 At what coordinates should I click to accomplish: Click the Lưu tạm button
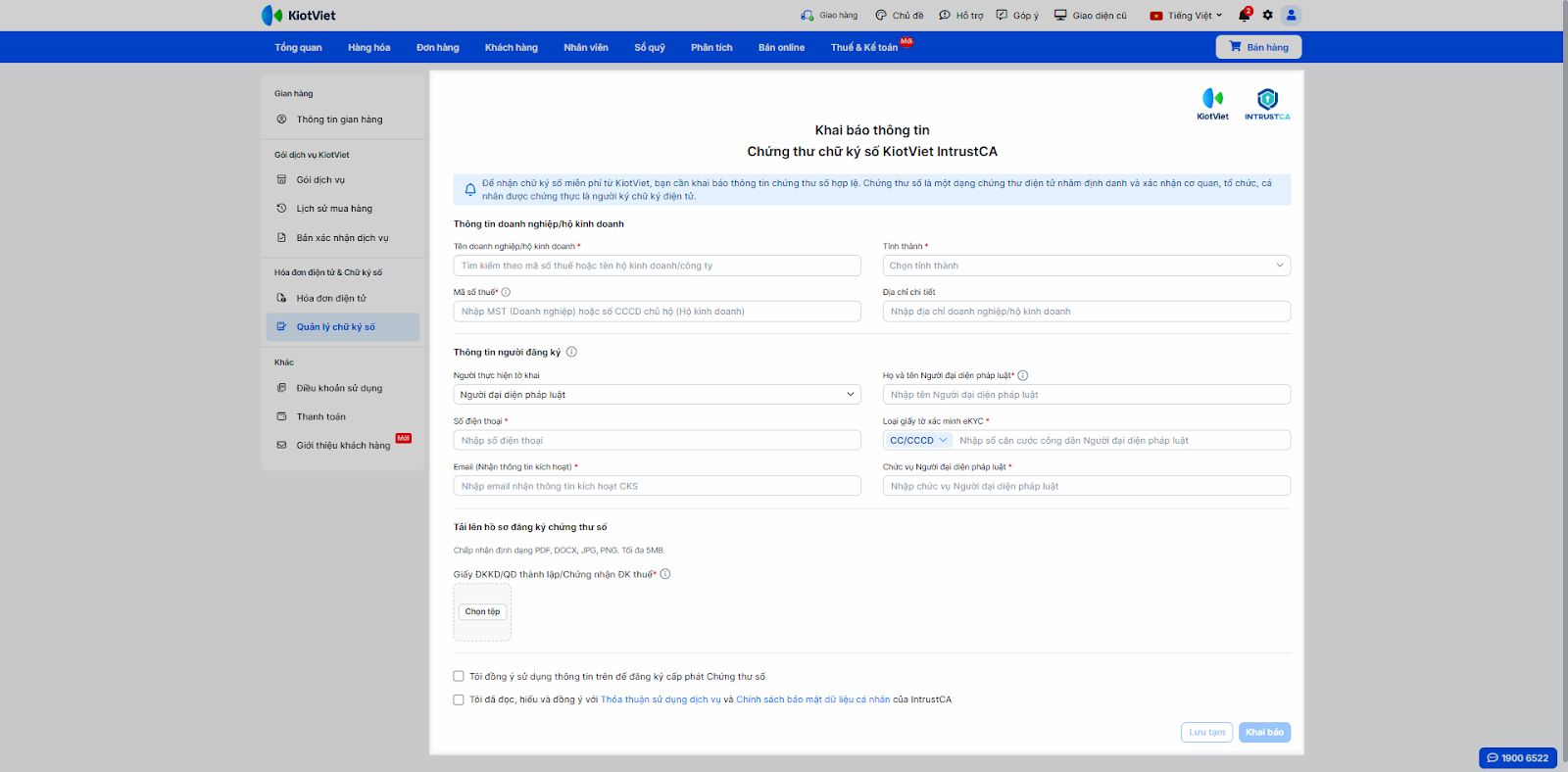pos(1207,733)
